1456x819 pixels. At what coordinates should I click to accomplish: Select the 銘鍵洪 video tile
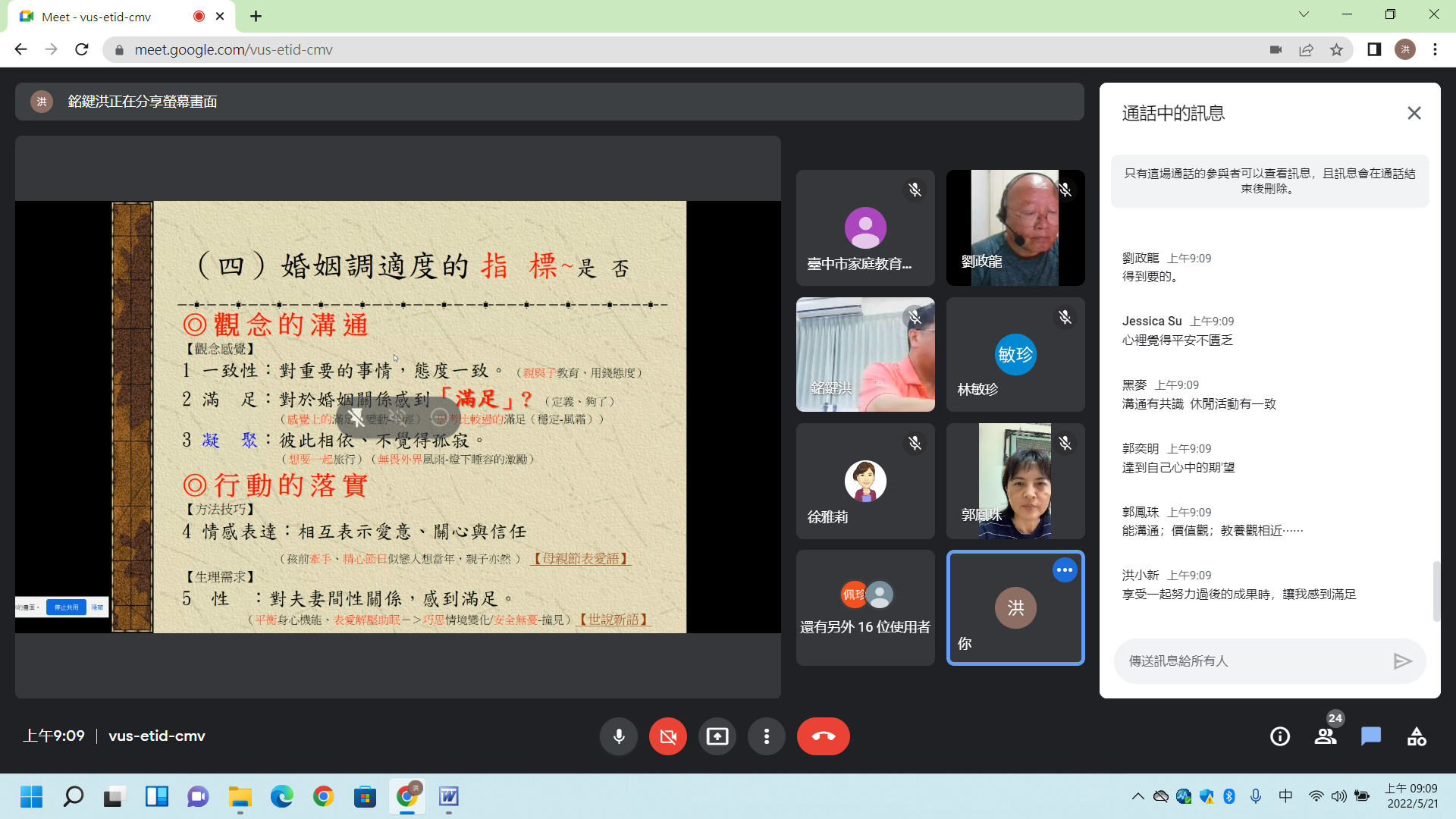click(865, 354)
